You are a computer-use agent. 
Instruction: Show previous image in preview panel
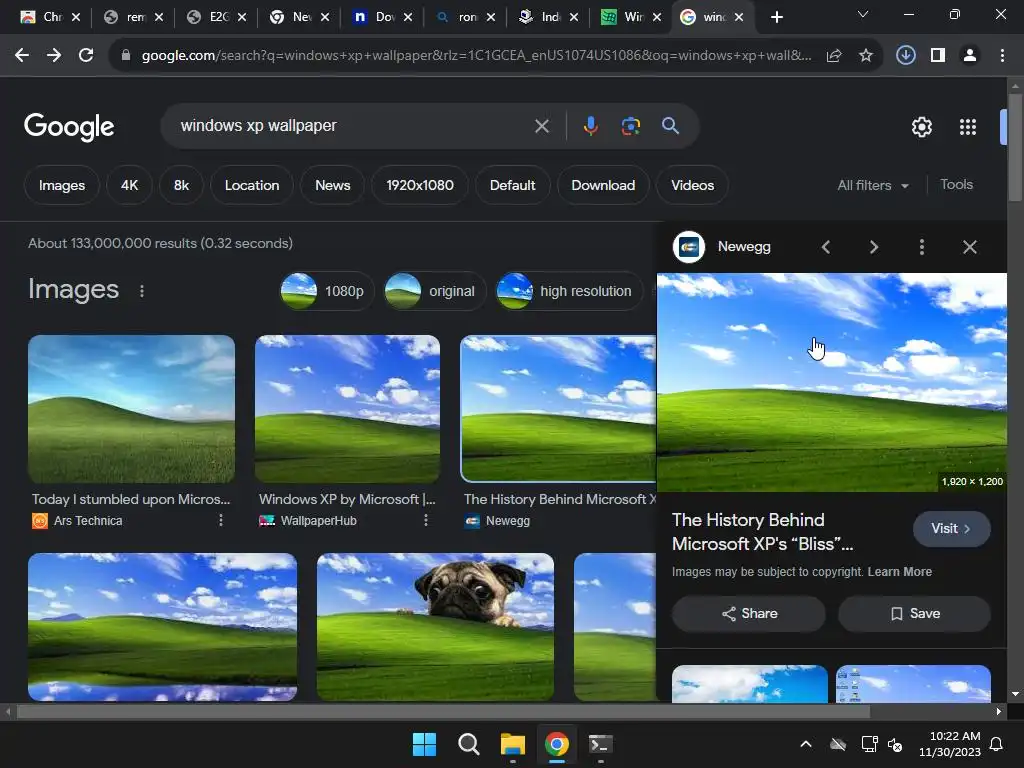pyautogui.click(x=826, y=247)
